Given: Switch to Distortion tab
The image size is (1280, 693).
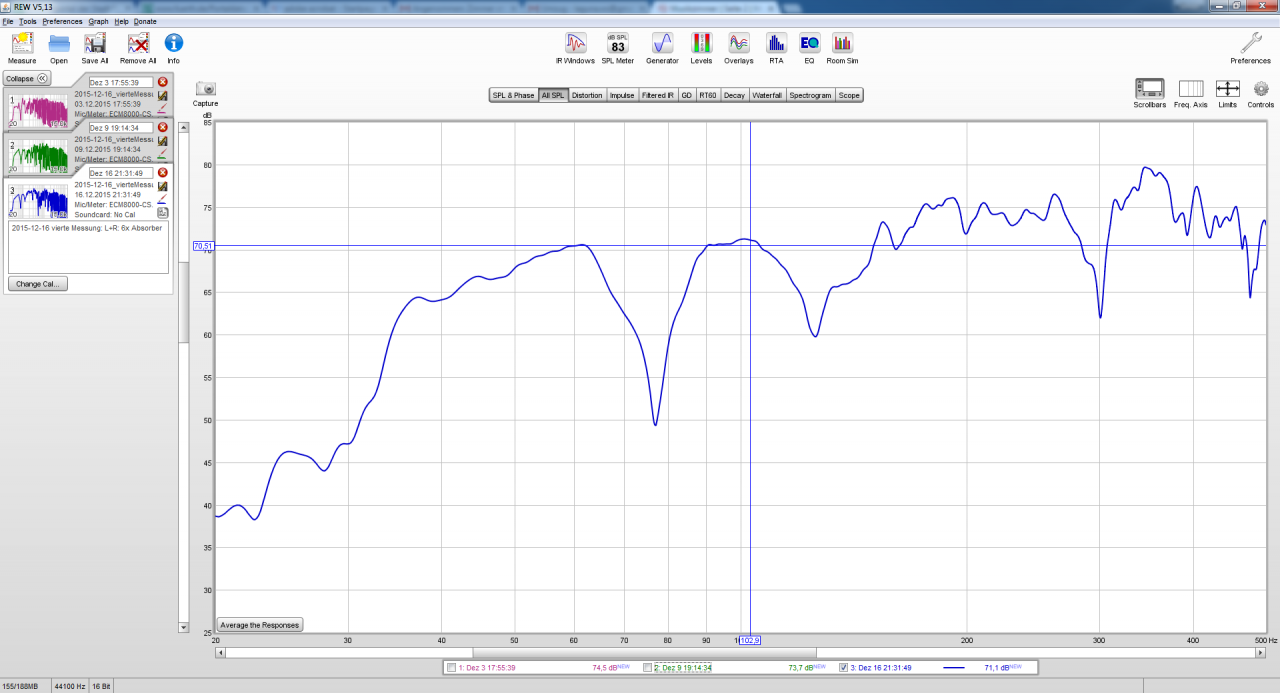Looking at the screenshot, I should click(587, 95).
